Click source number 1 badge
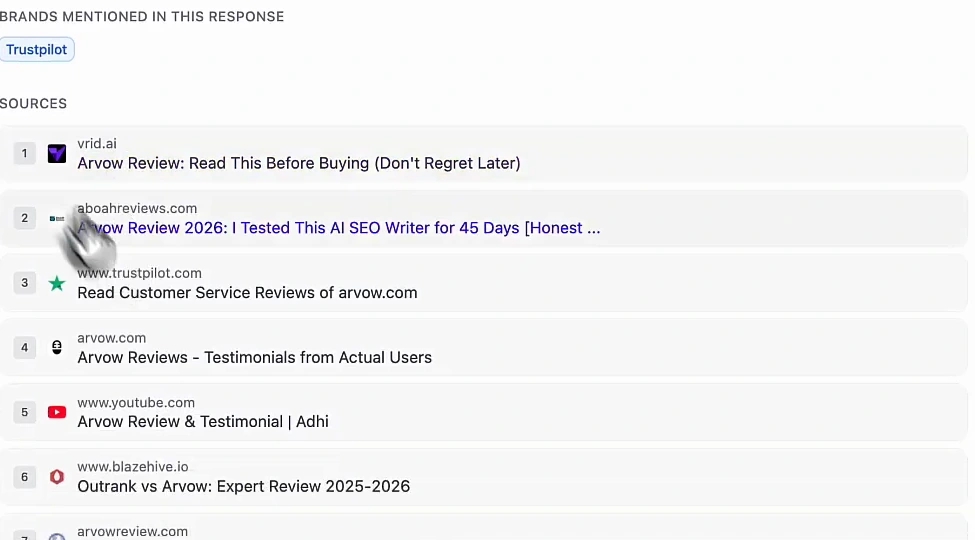Viewport: 975px width, 540px height. click(24, 154)
